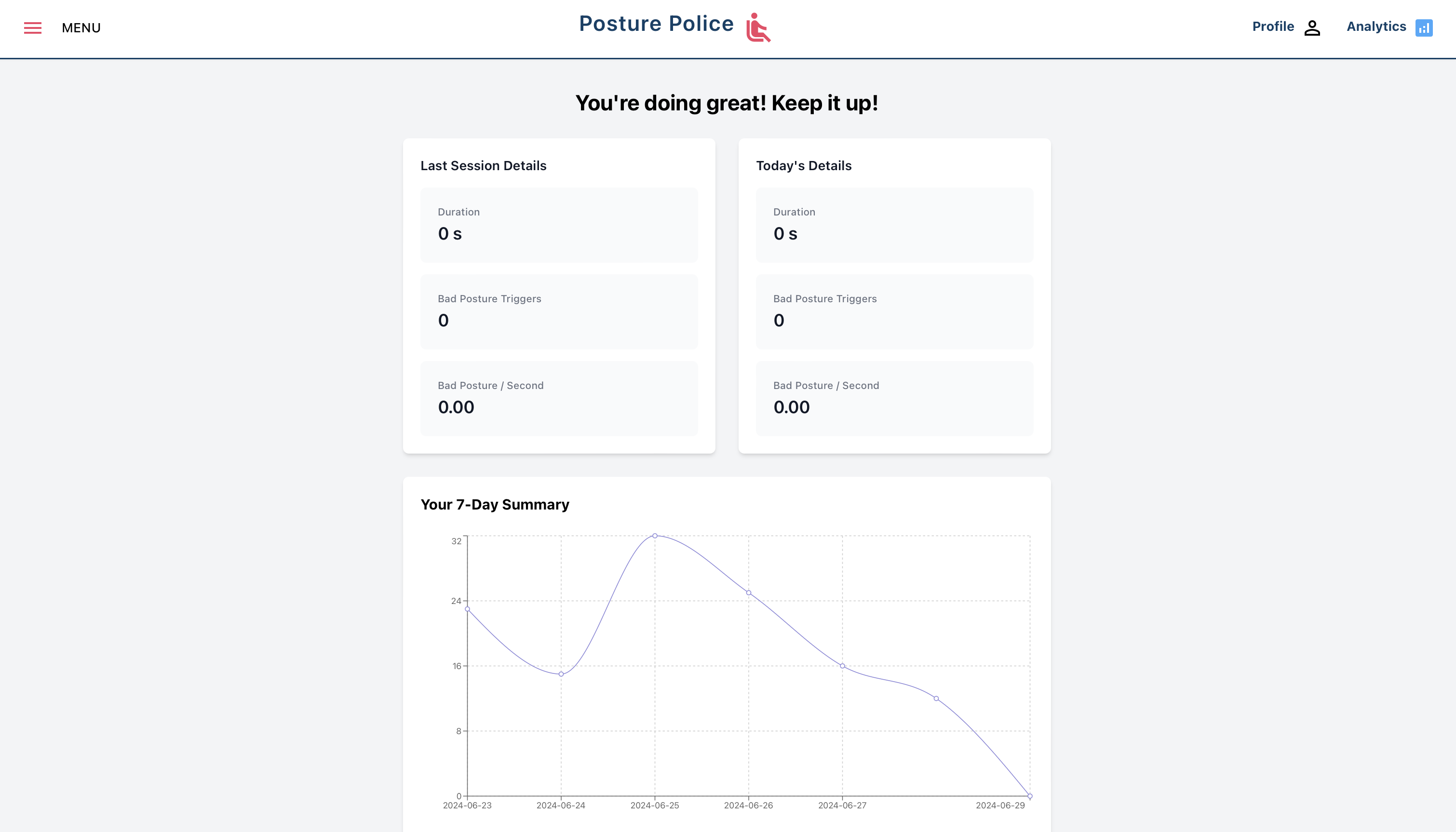
Task: Click the MENU label
Action: coord(81,28)
